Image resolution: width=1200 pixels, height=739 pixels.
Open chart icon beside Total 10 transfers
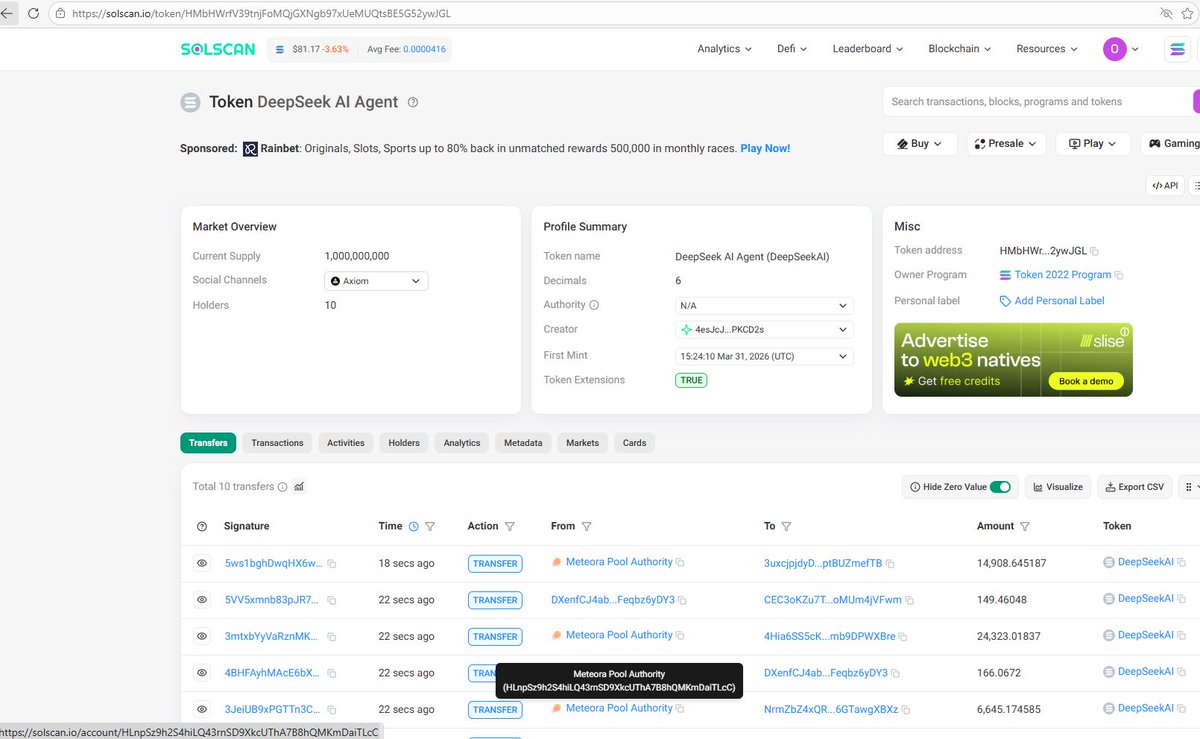(299, 487)
